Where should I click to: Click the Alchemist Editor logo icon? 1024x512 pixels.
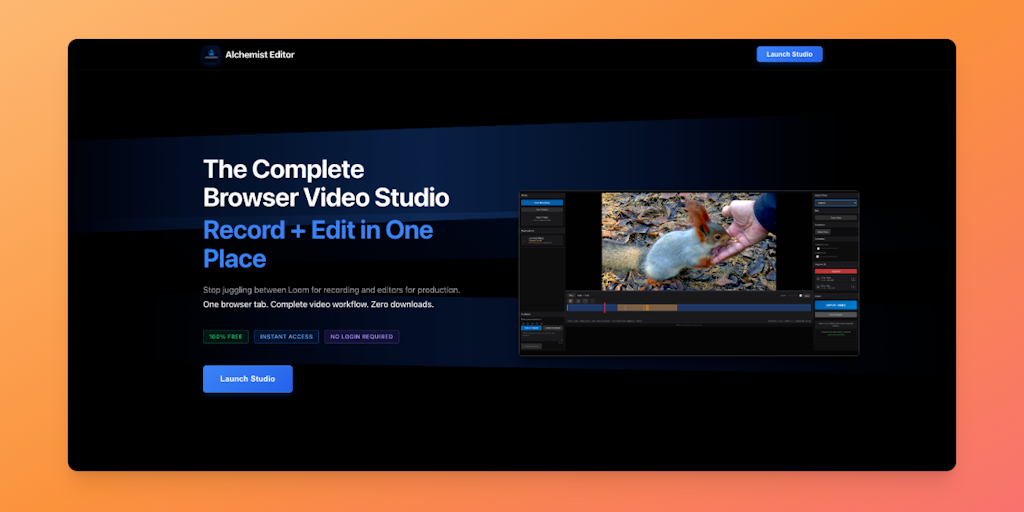(211, 55)
